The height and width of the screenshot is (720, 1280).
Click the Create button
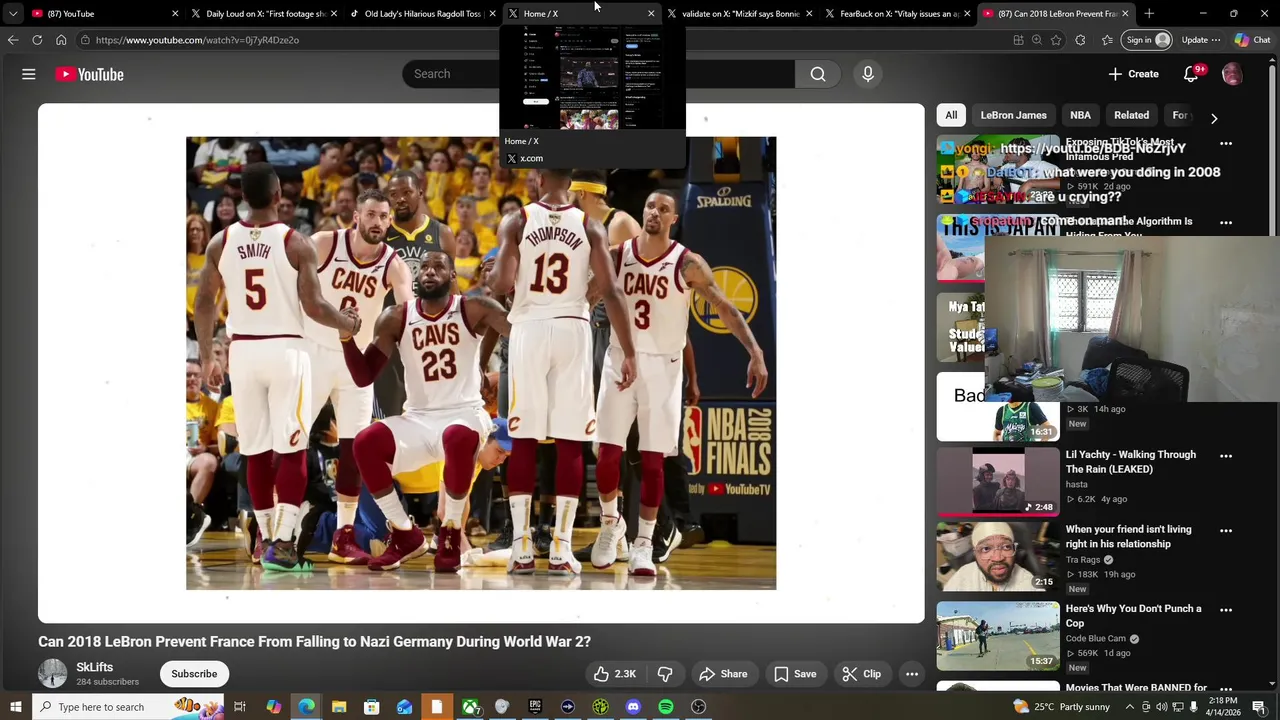coord(1134,74)
